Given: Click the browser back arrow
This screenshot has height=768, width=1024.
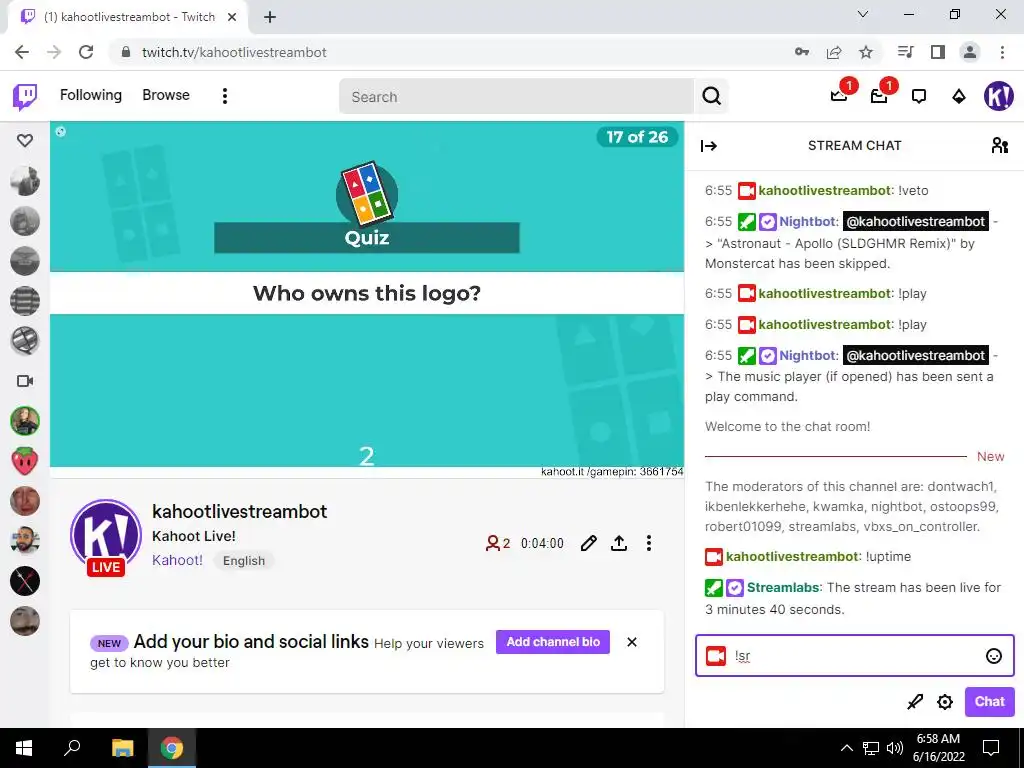Looking at the screenshot, I should coord(22,52).
